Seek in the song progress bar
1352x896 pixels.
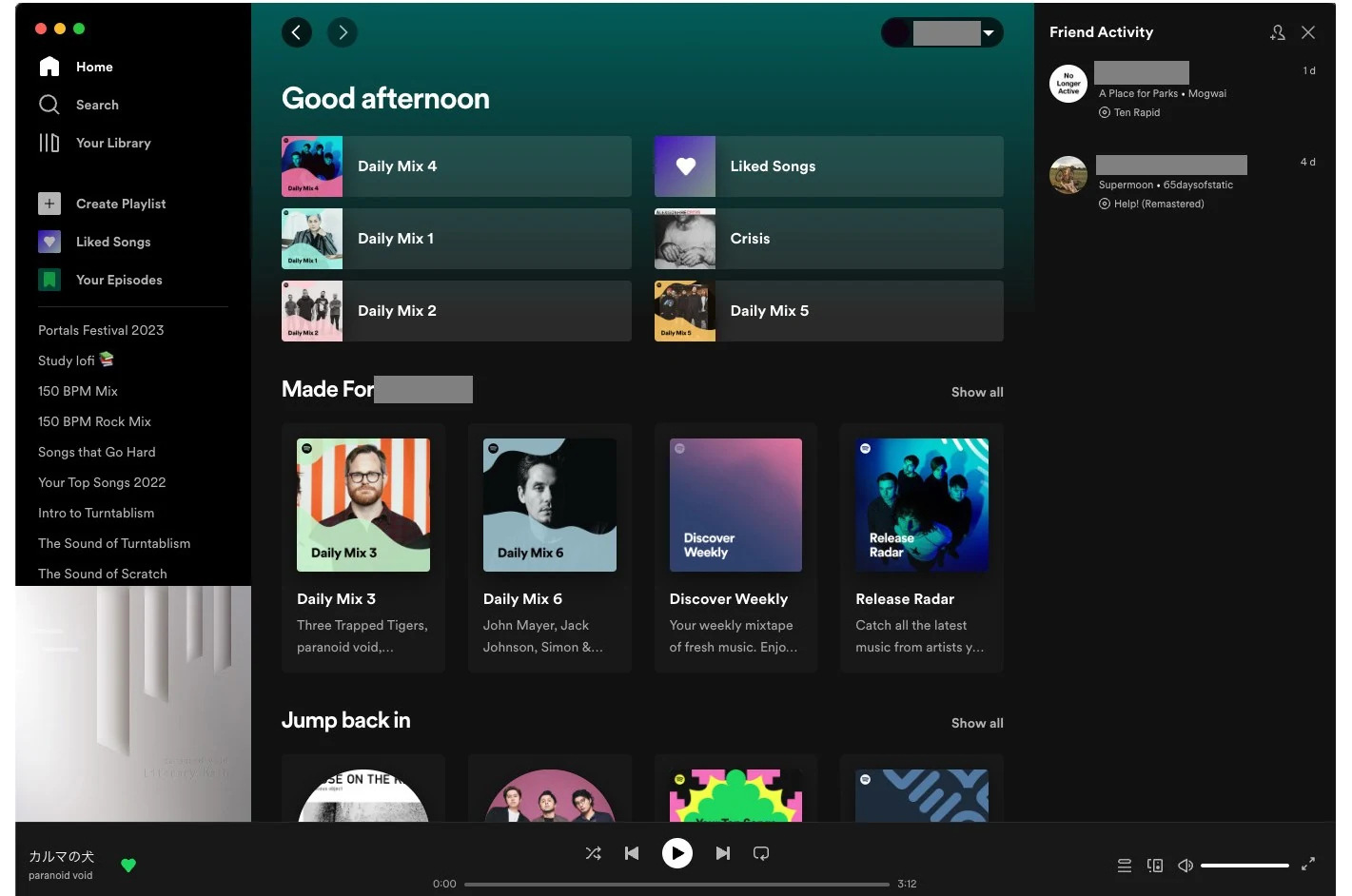pyautogui.click(x=676, y=884)
